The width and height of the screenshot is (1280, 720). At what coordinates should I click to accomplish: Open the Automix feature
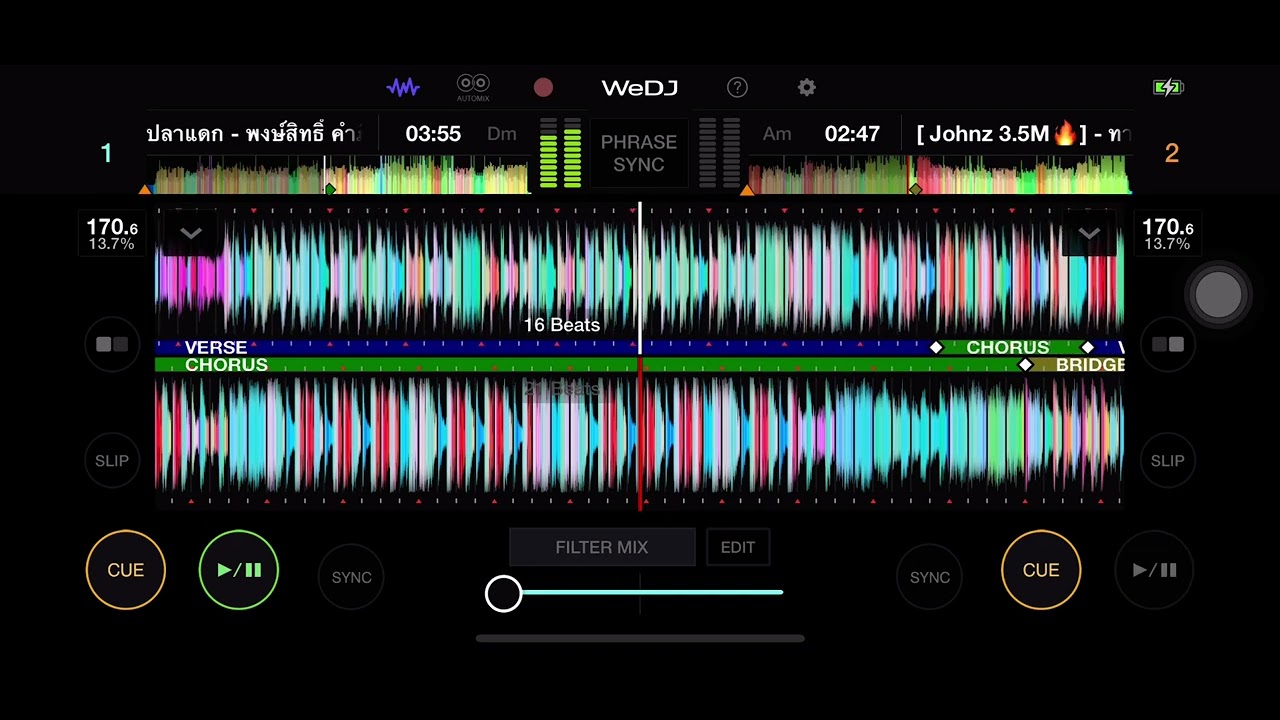473,88
